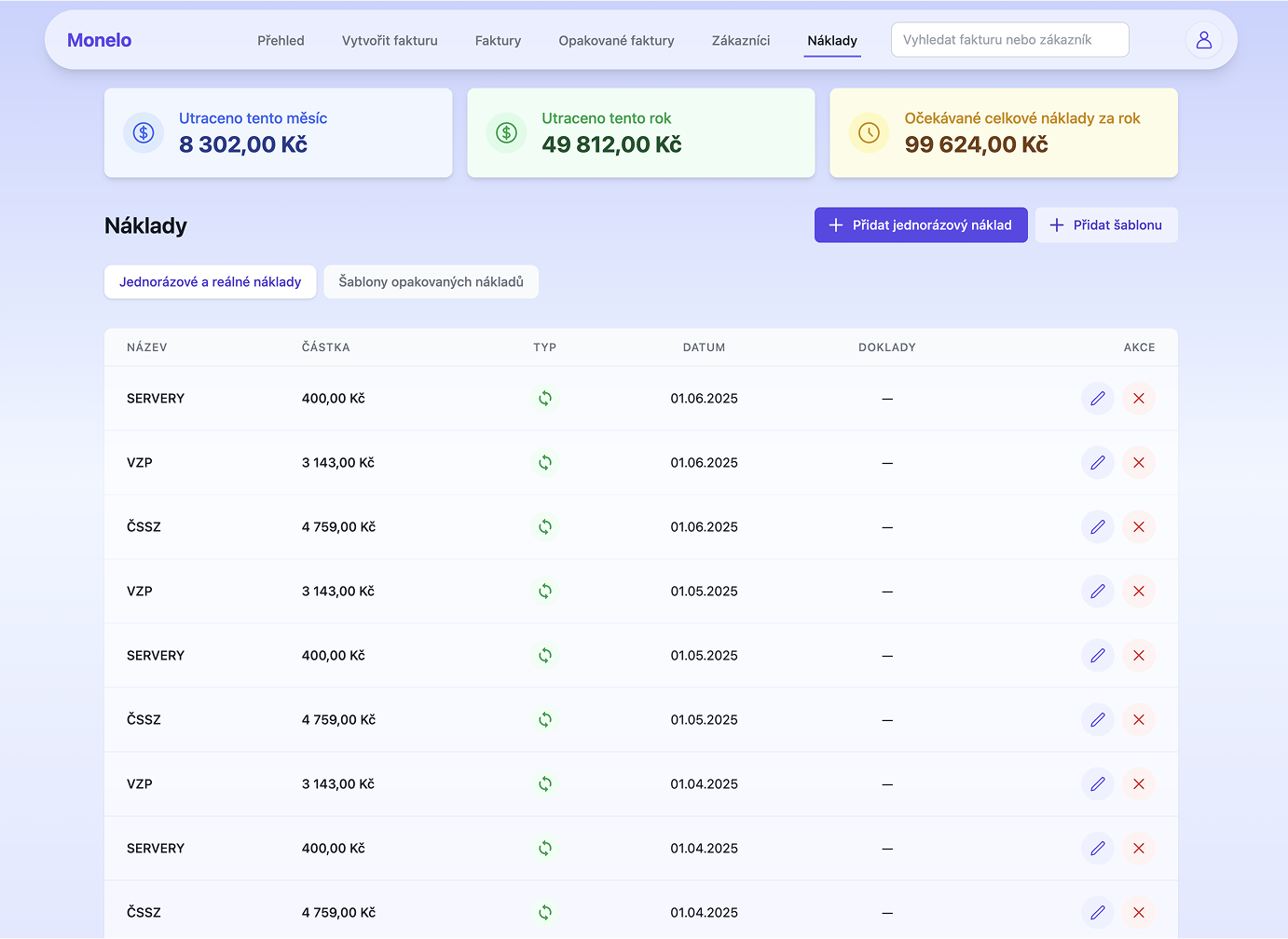Edit the SERVERY cost dated 01.04.2025
Image resolution: width=1288 pixels, height=939 pixels.
[1098, 849]
